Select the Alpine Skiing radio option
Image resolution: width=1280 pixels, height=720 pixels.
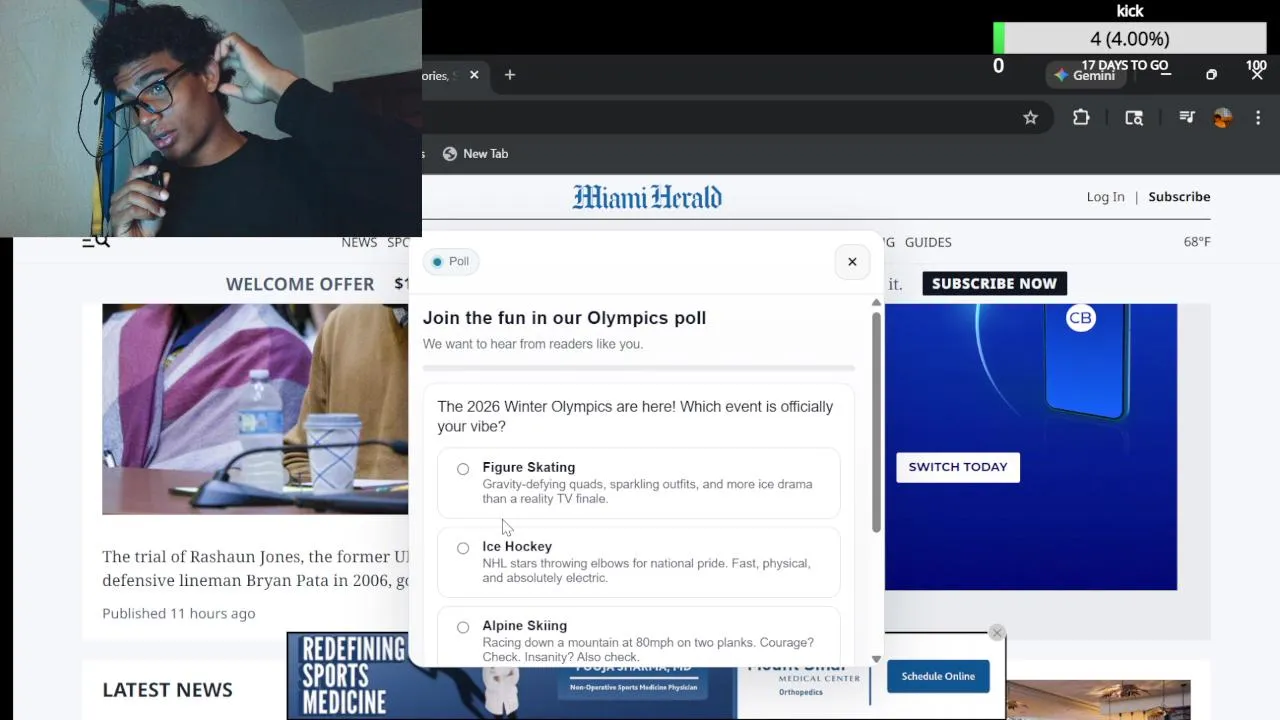click(x=463, y=627)
